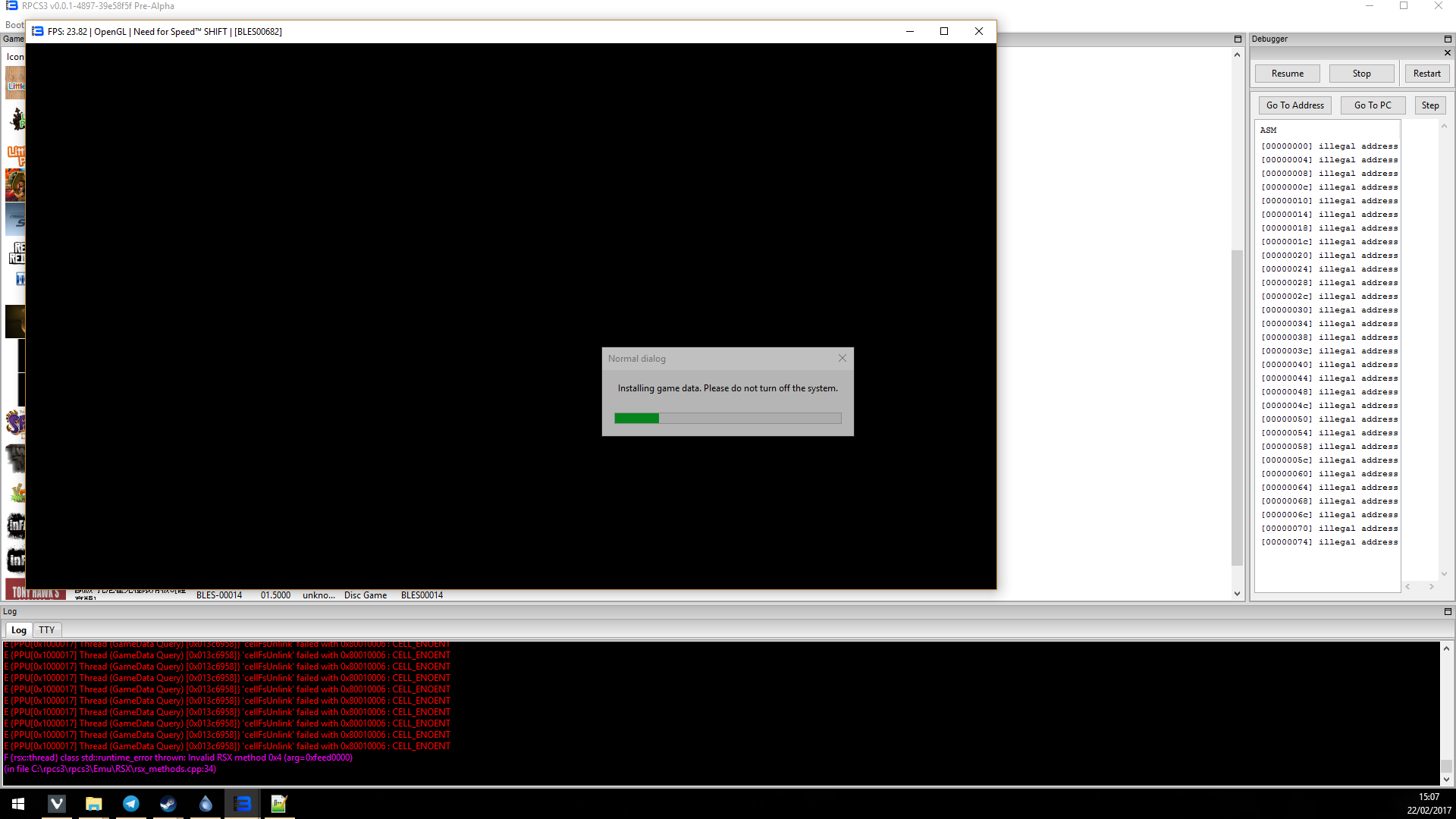Click RPCS3 icon in taskbar

pyautogui.click(x=243, y=804)
